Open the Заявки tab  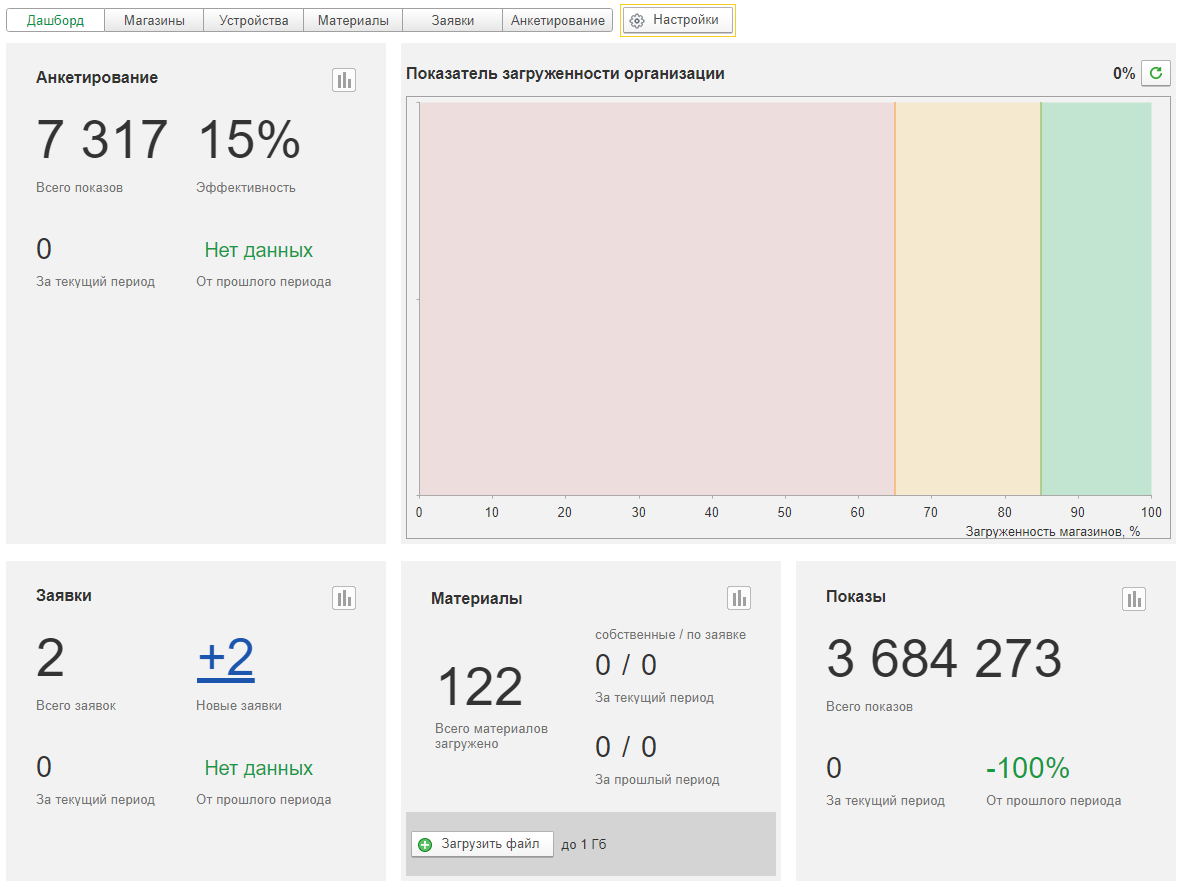(452, 21)
